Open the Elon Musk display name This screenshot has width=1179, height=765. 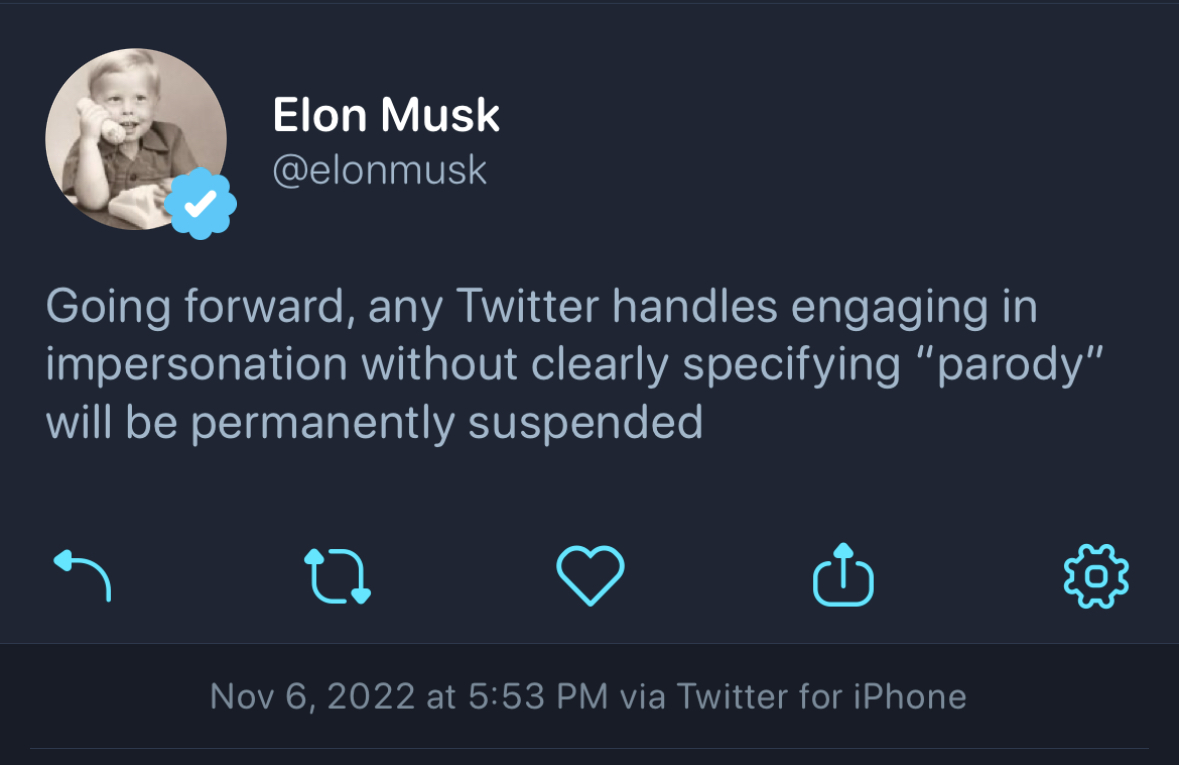click(386, 117)
